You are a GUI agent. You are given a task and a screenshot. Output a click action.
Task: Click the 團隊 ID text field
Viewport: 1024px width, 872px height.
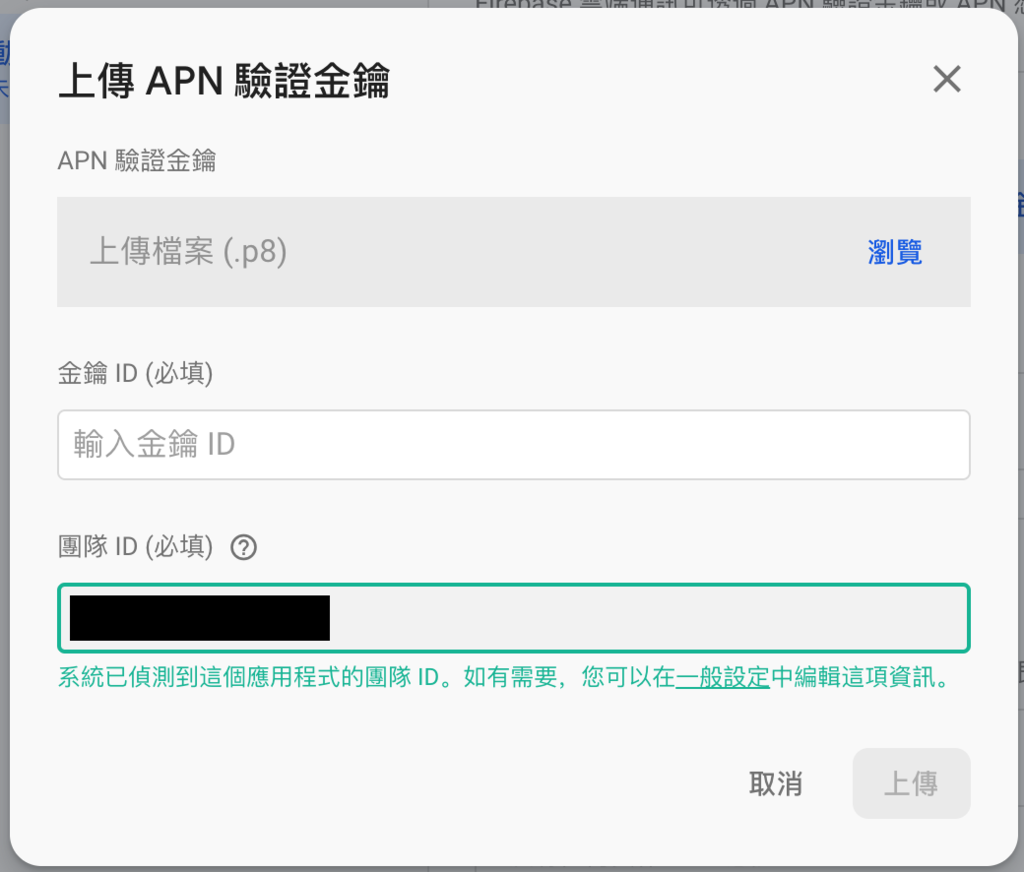pos(513,618)
